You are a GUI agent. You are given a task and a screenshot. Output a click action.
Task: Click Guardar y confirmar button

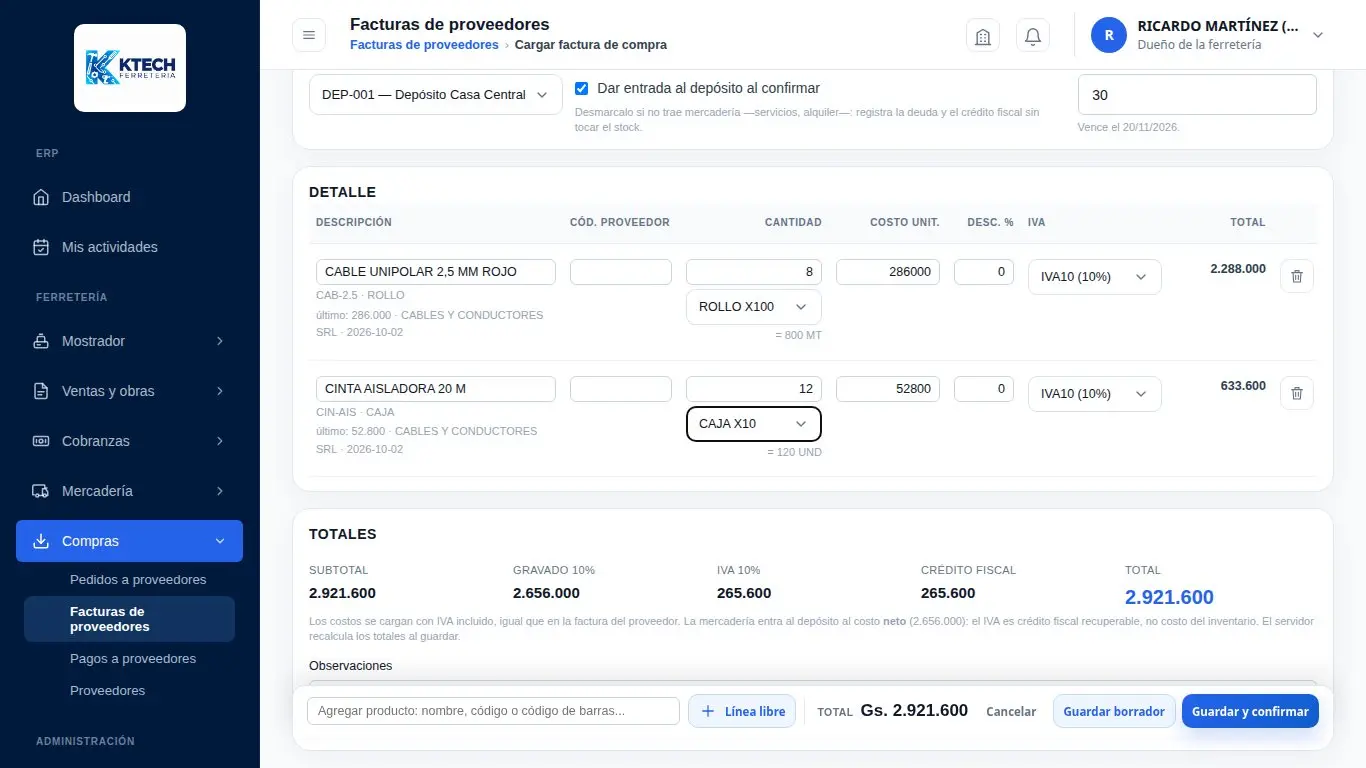(1250, 711)
